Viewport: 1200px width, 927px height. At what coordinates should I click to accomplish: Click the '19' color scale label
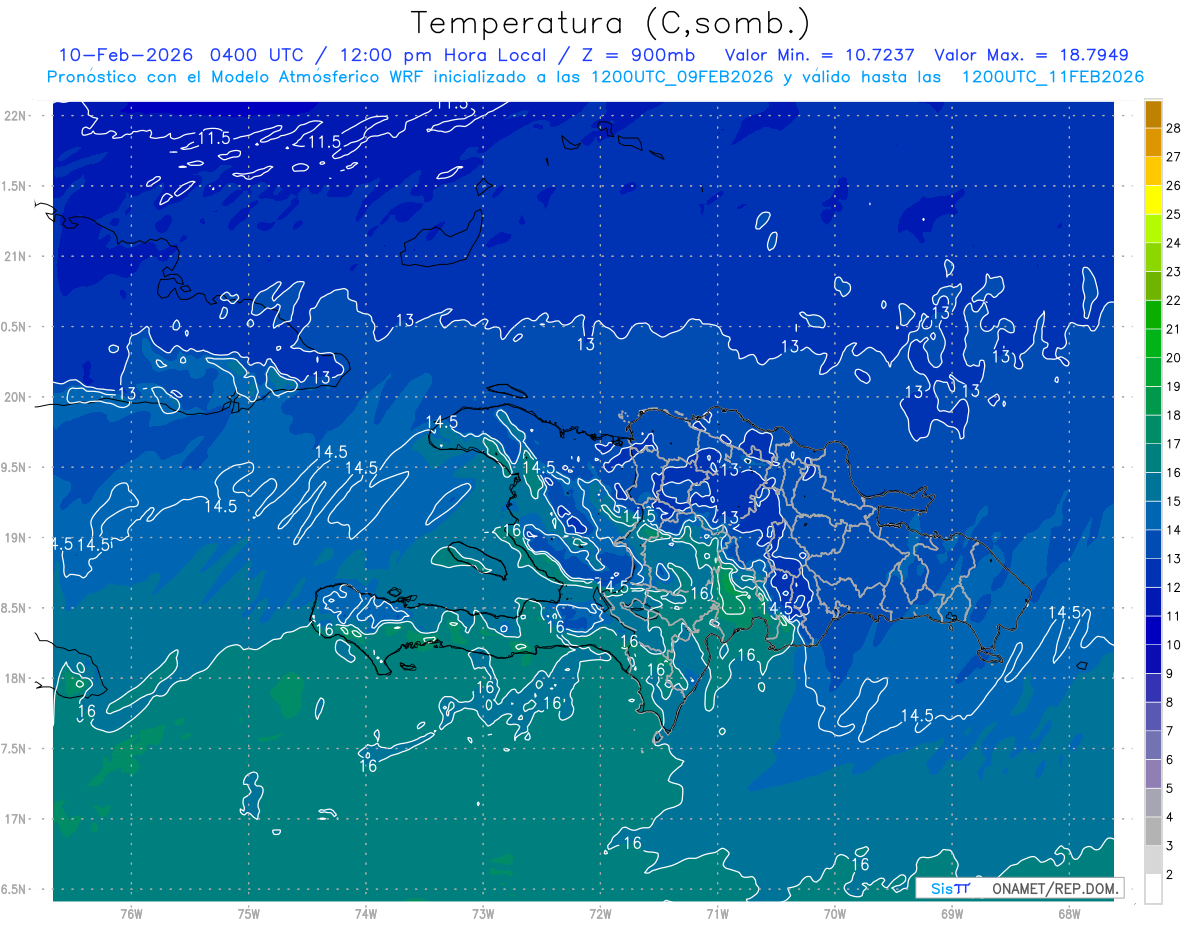1173,386
